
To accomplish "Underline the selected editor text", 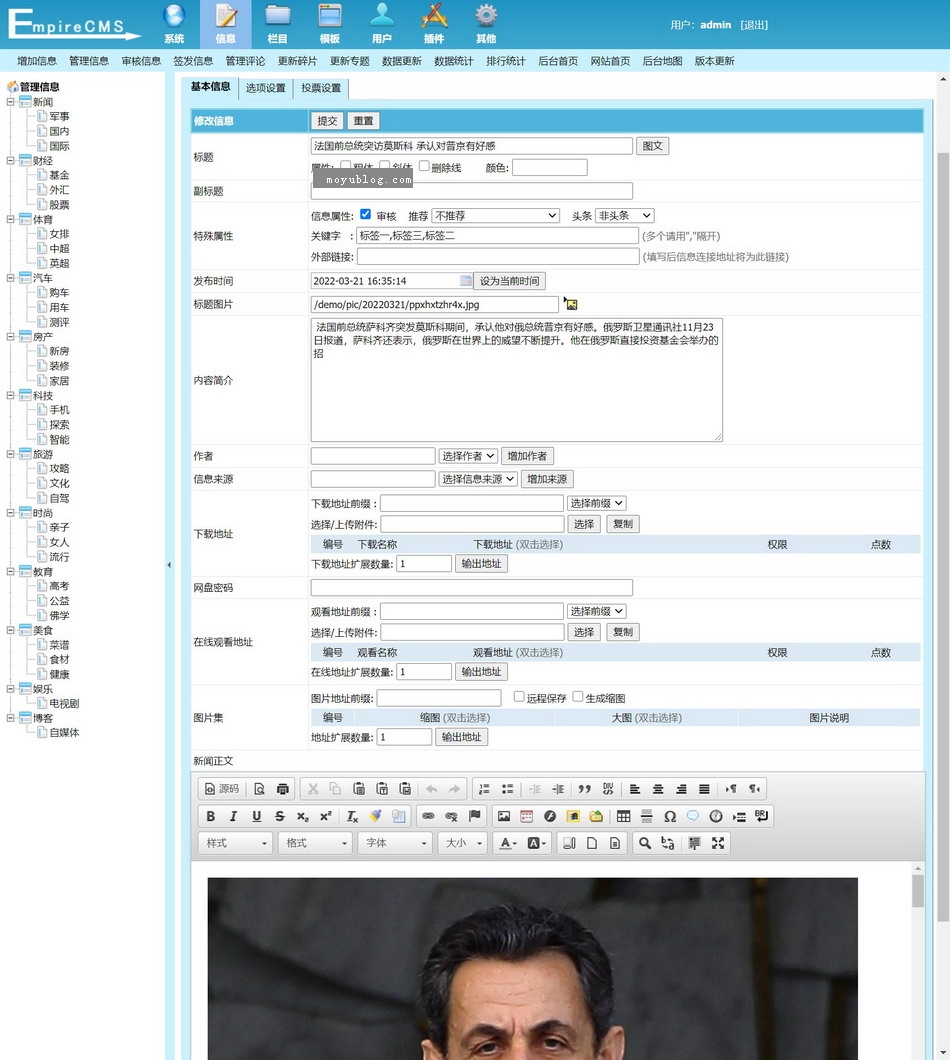I will click(x=256, y=816).
